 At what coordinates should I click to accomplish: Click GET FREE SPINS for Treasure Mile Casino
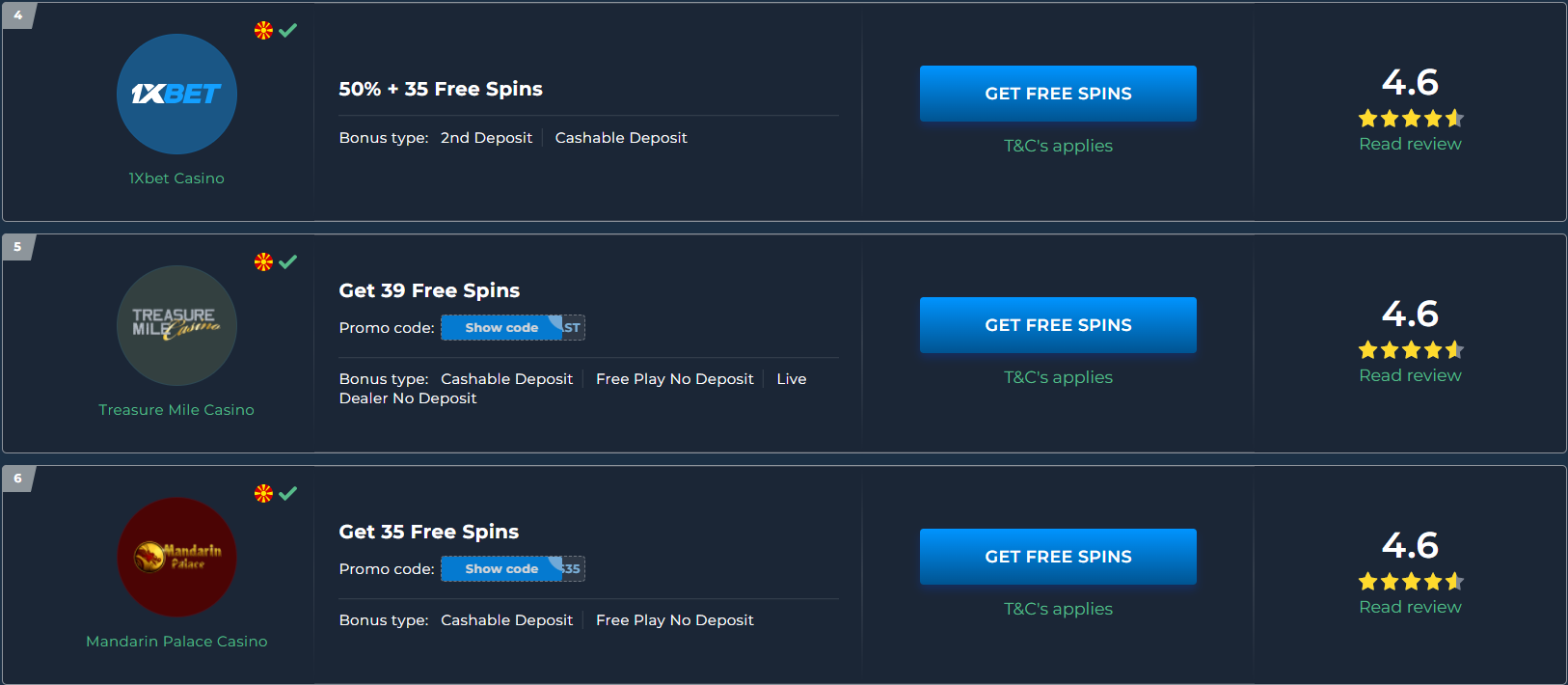point(1058,325)
